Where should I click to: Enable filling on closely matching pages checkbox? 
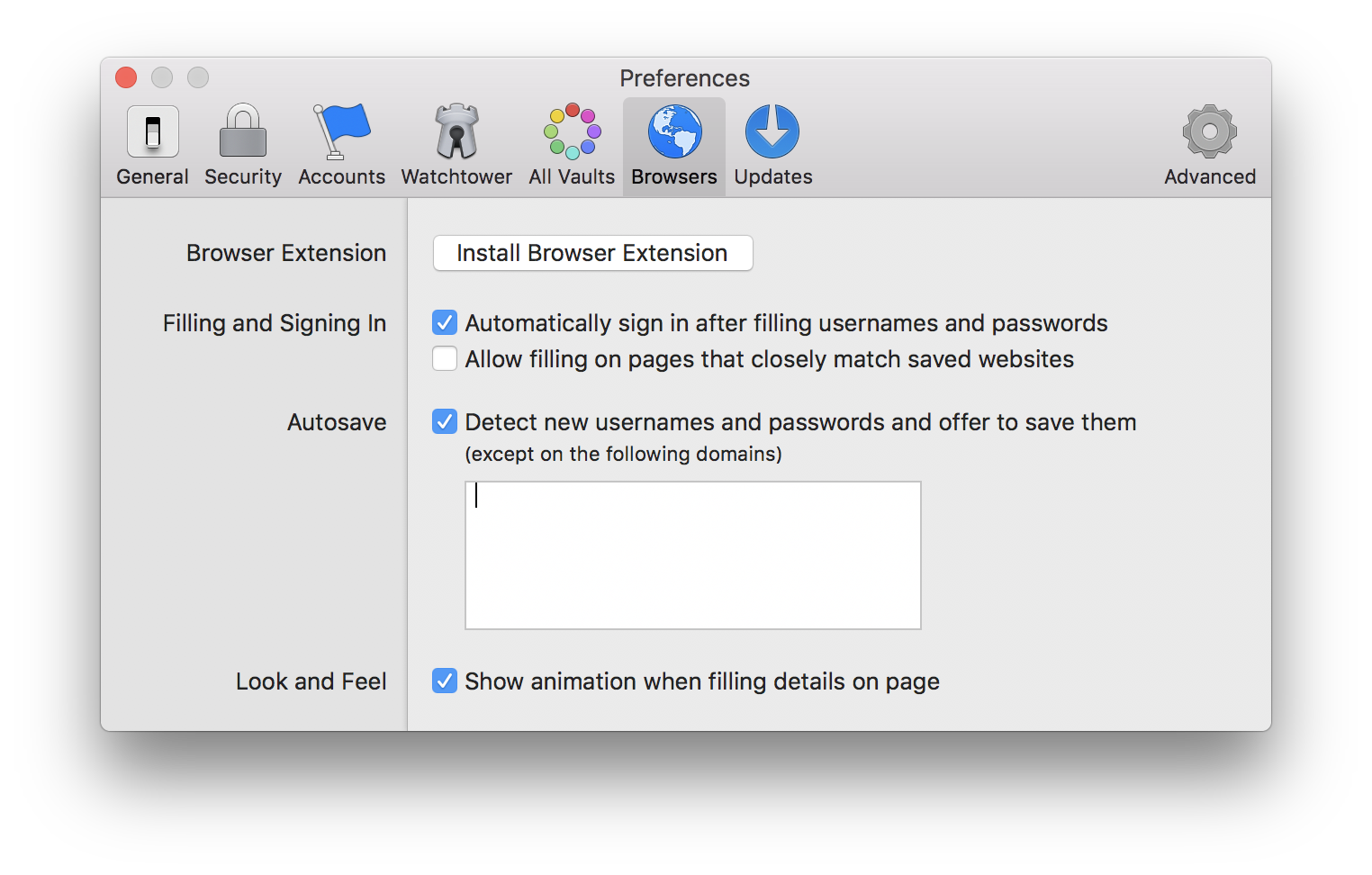click(445, 358)
